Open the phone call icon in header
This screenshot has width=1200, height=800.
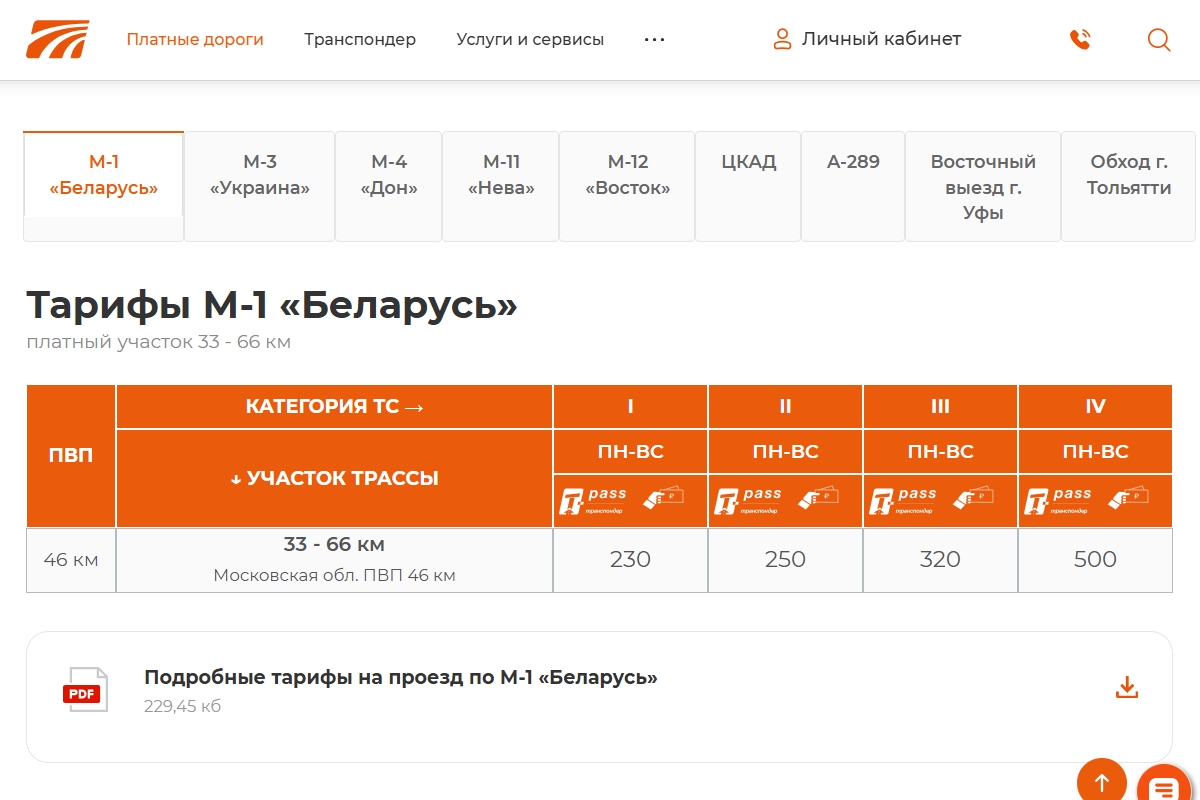1080,39
